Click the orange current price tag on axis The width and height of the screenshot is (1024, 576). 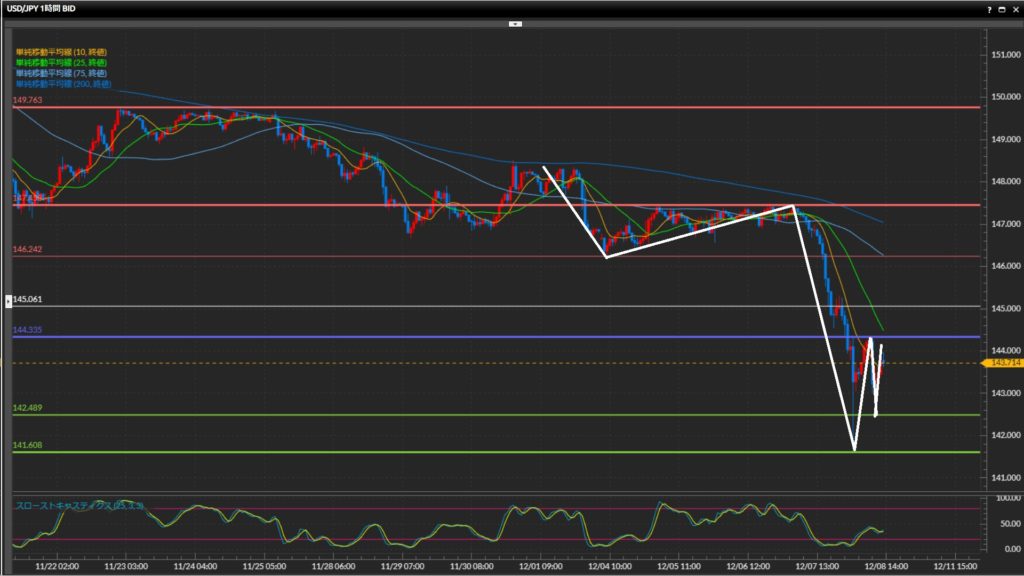tap(1003, 364)
